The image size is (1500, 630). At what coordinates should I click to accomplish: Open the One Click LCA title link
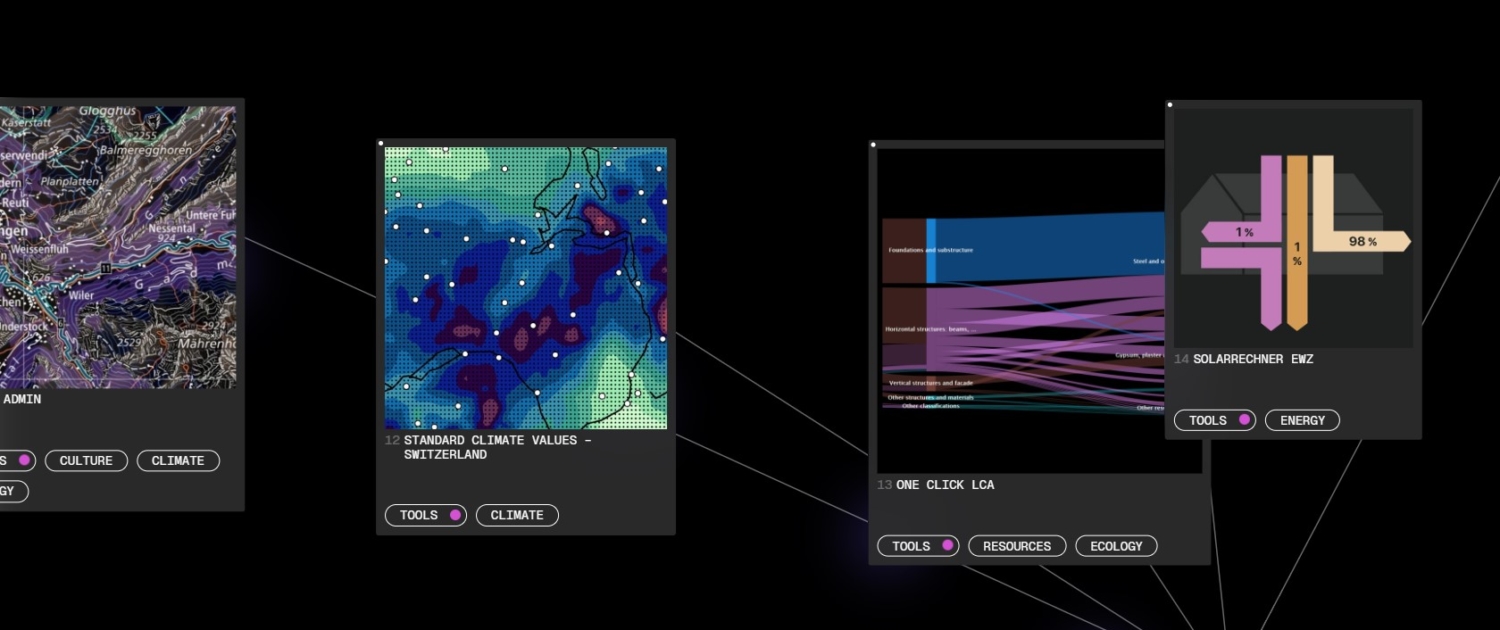coord(945,485)
